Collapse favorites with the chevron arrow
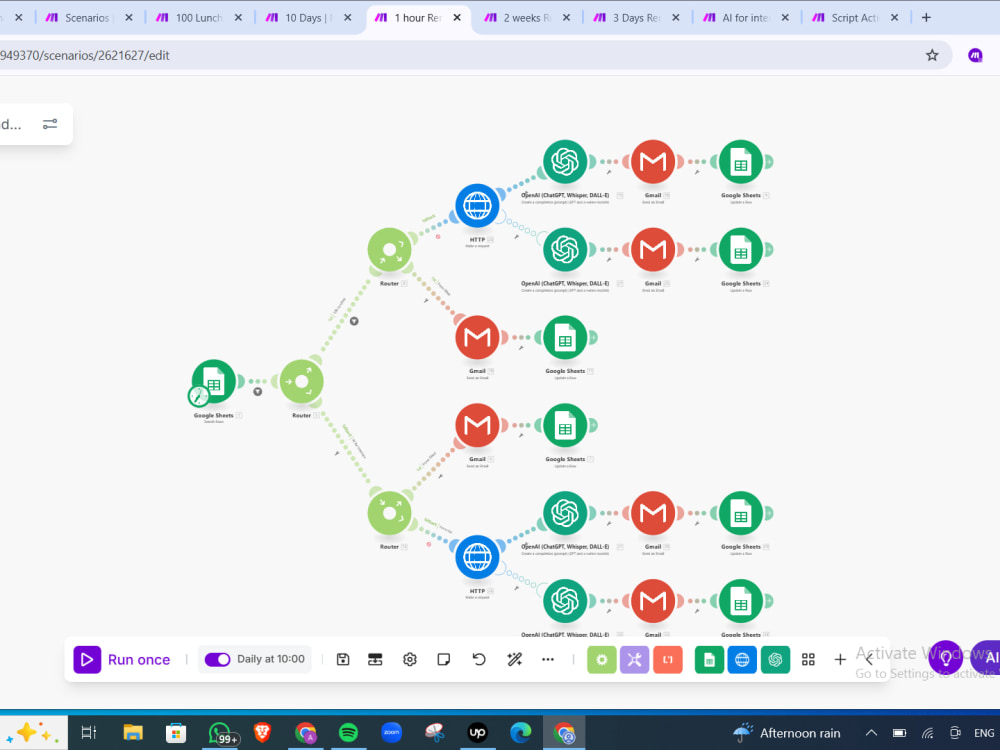This screenshot has width=1000, height=750. click(x=869, y=659)
